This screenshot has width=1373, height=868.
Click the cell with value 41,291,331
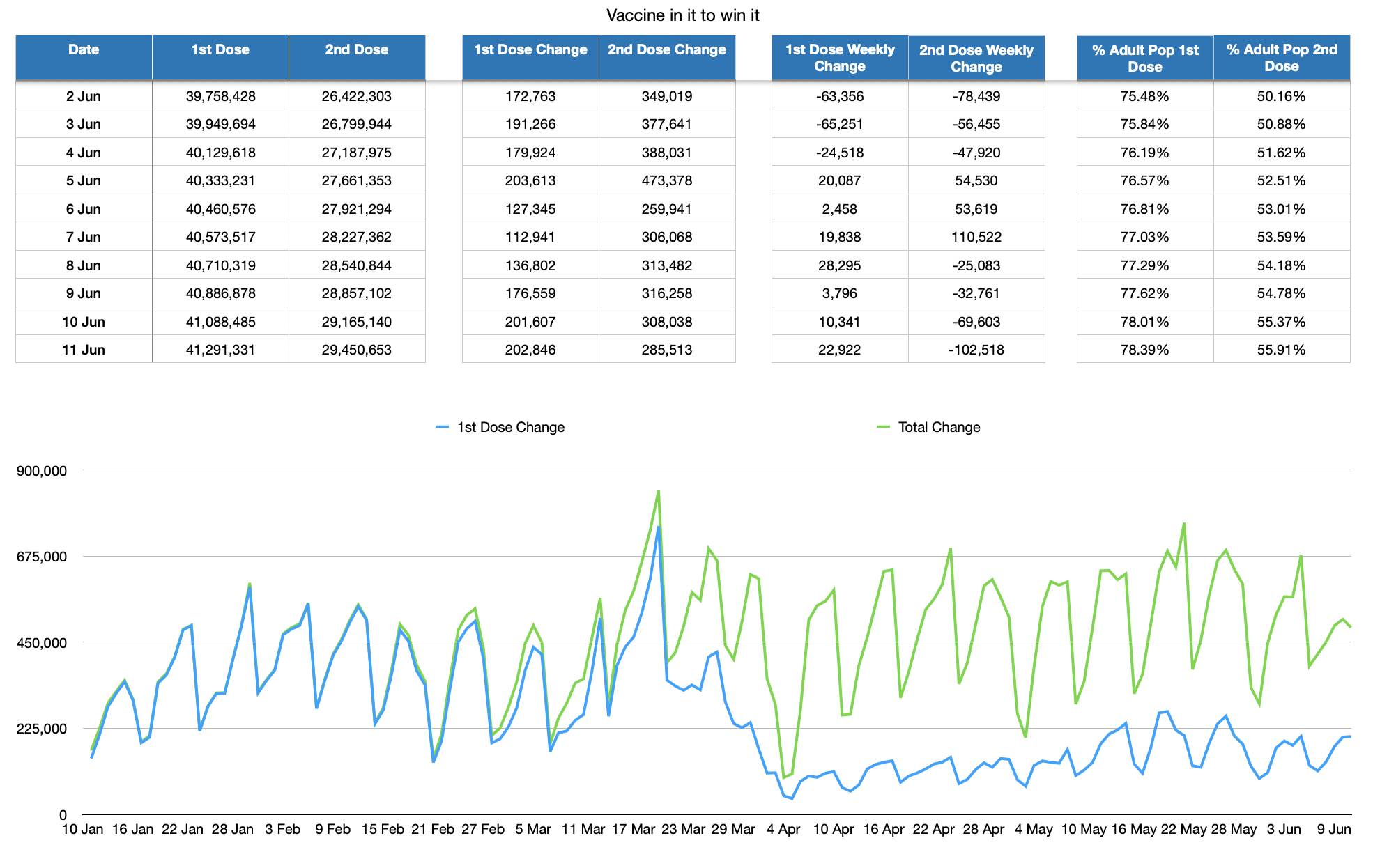[x=220, y=350]
